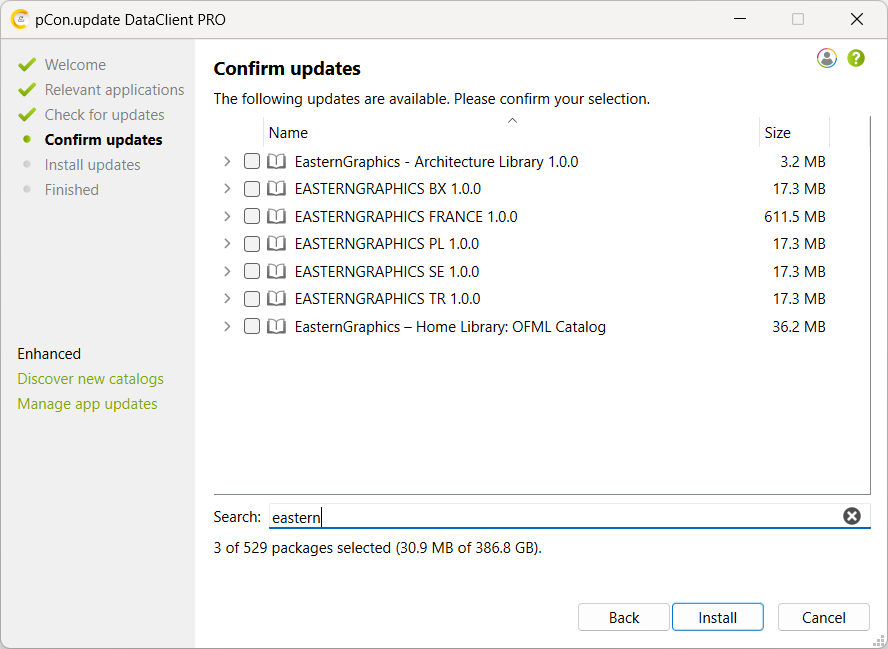Click the 36.2 MB size value
888x649 pixels.
point(799,327)
